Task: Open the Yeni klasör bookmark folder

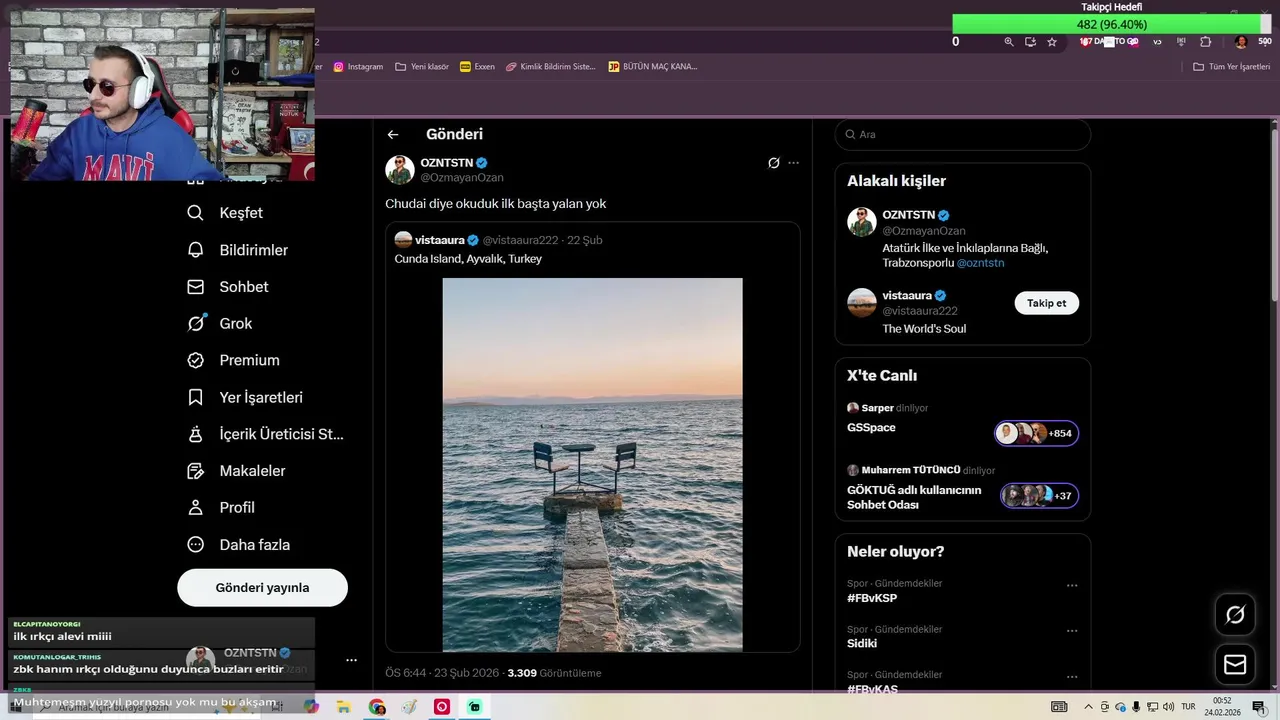Action: pos(422,67)
